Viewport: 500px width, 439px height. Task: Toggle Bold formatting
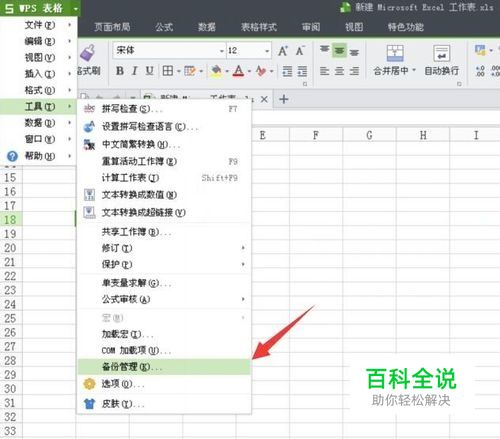click(x=120, y=71)
